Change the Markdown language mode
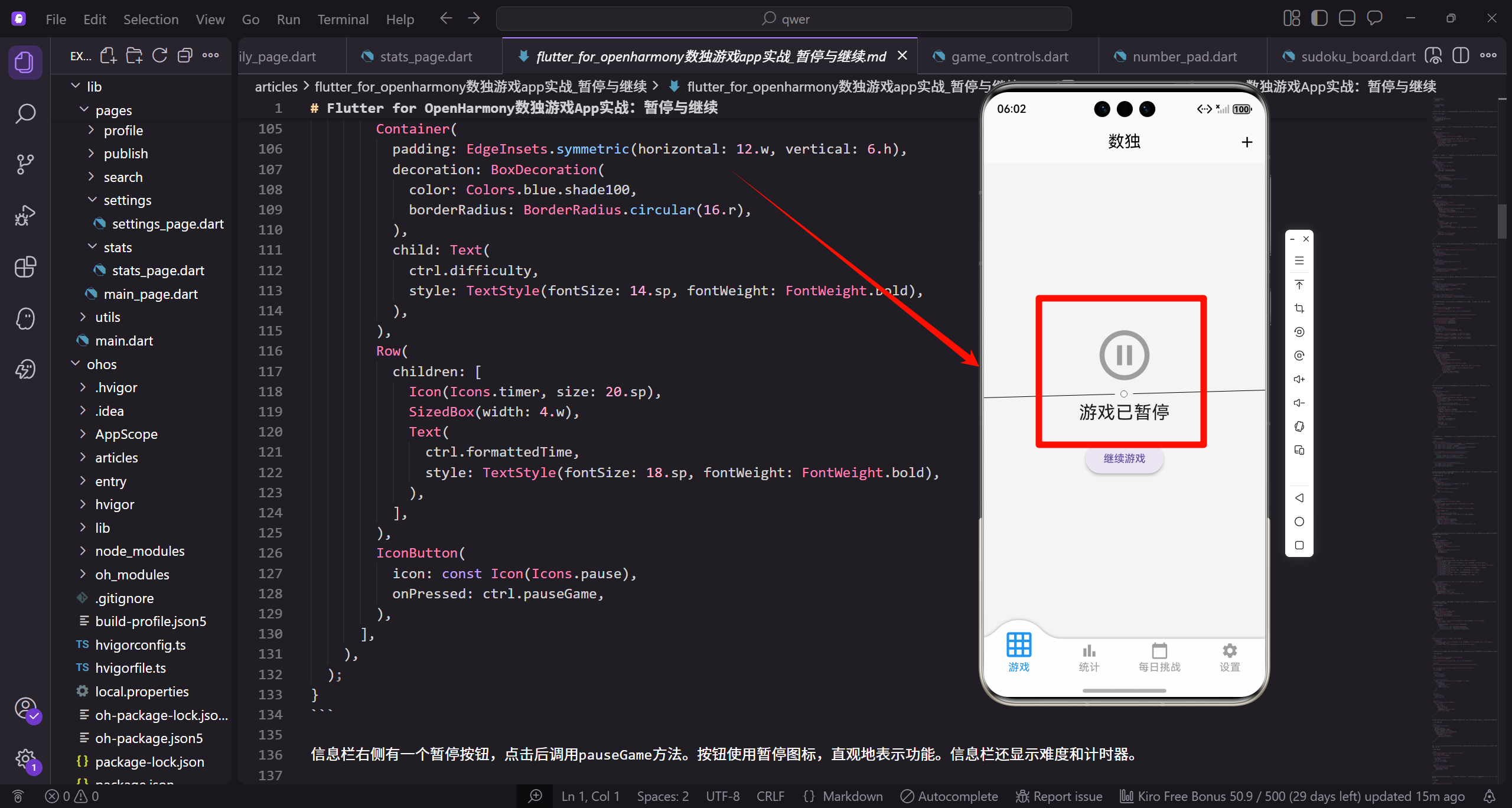This screenshot has width=1512, height=808. pos(853,796)
